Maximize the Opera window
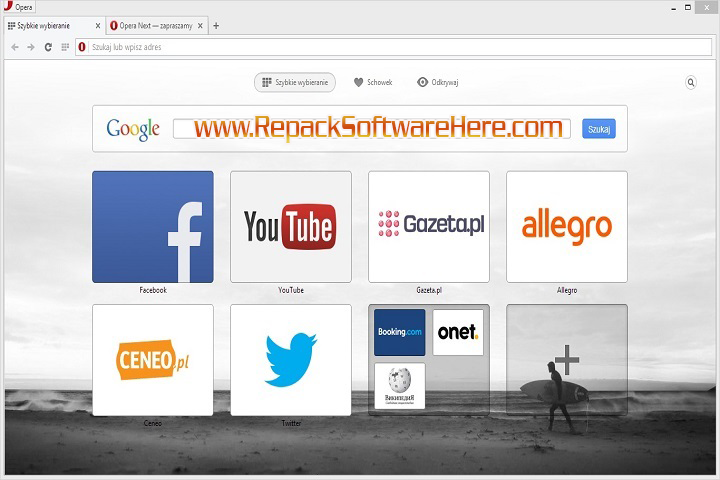Screen dimensions: 720x480 (x=688, y=7)
